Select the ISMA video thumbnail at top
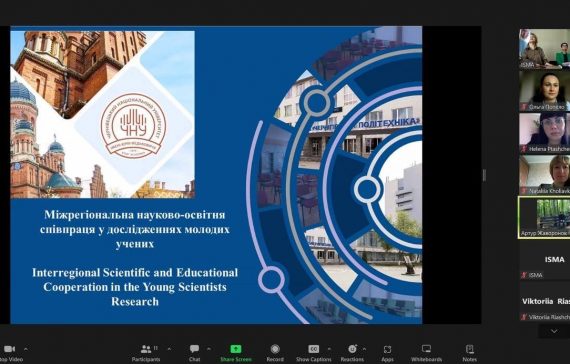Screen dimensions: 570x364 click(544, 49)
